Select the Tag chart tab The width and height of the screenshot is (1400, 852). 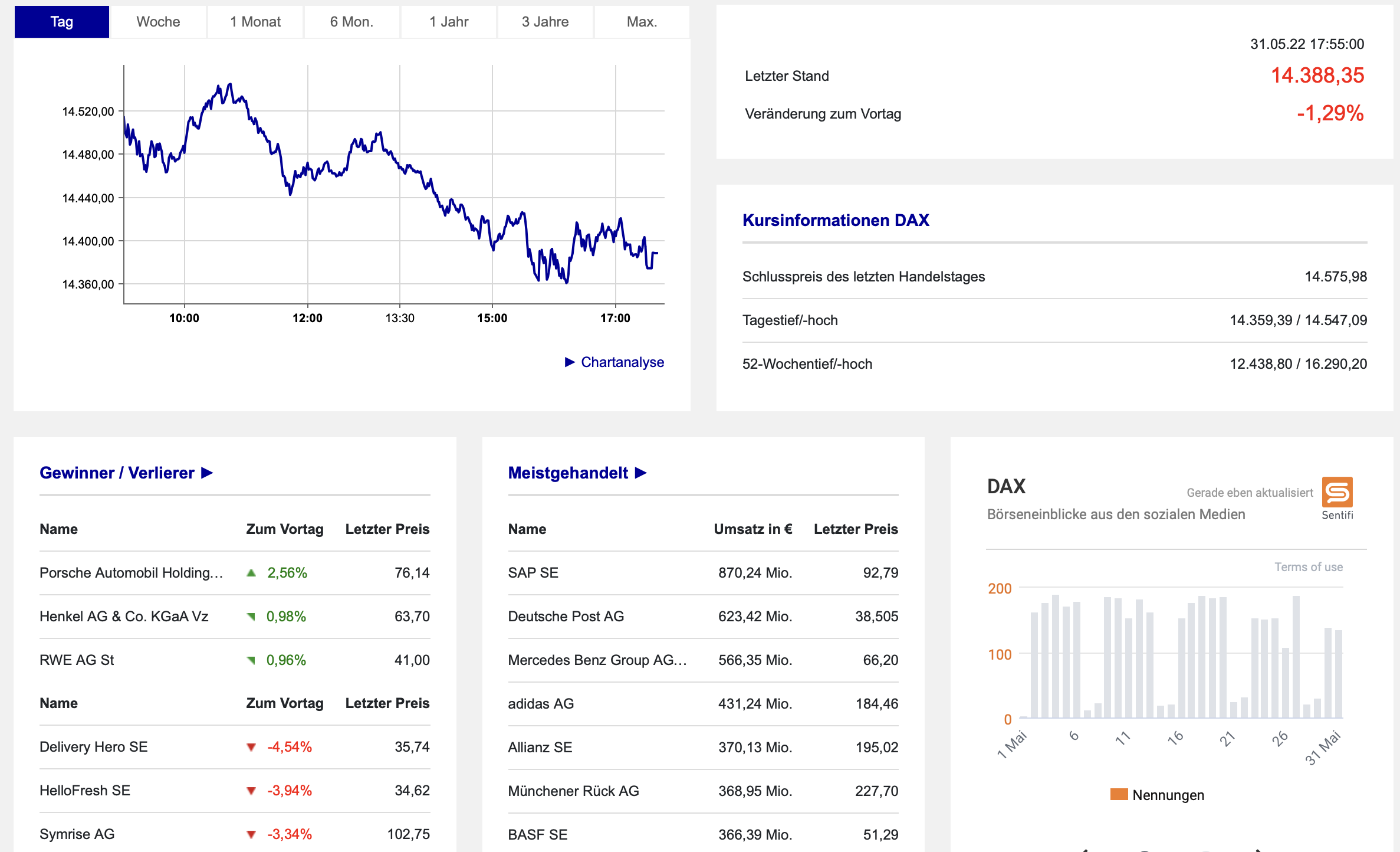coord(62,22)
